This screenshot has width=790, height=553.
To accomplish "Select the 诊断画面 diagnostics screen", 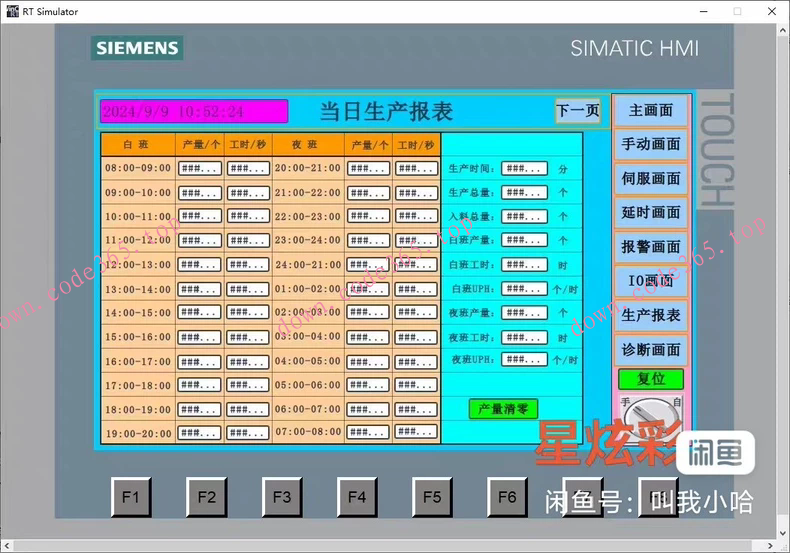I will click(651, 349).
